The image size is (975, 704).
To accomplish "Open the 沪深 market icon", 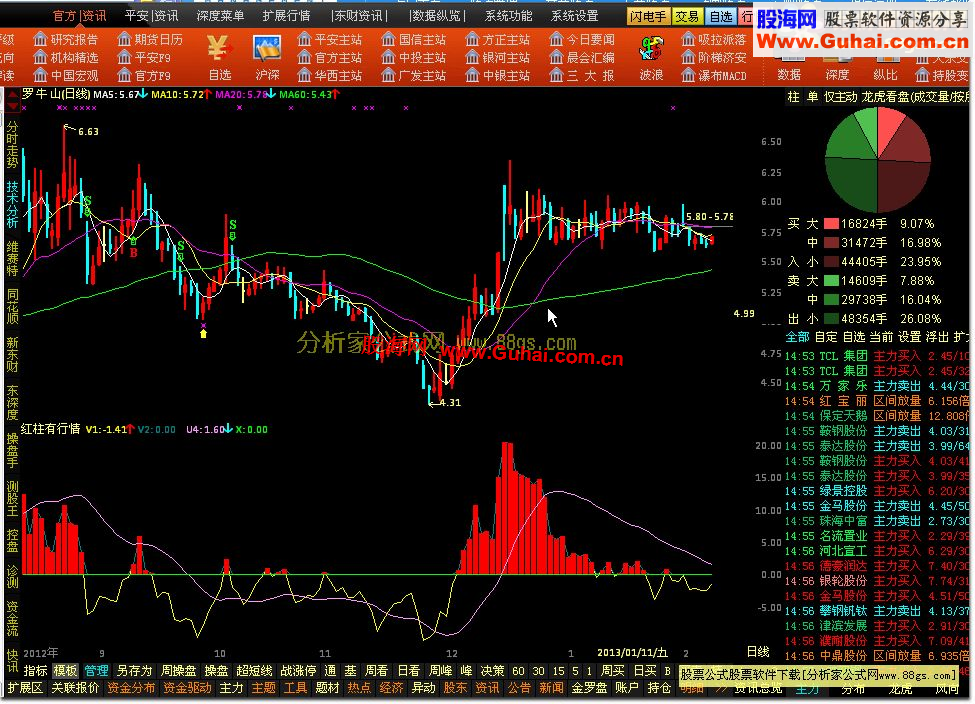I will [x=267, y=57].
